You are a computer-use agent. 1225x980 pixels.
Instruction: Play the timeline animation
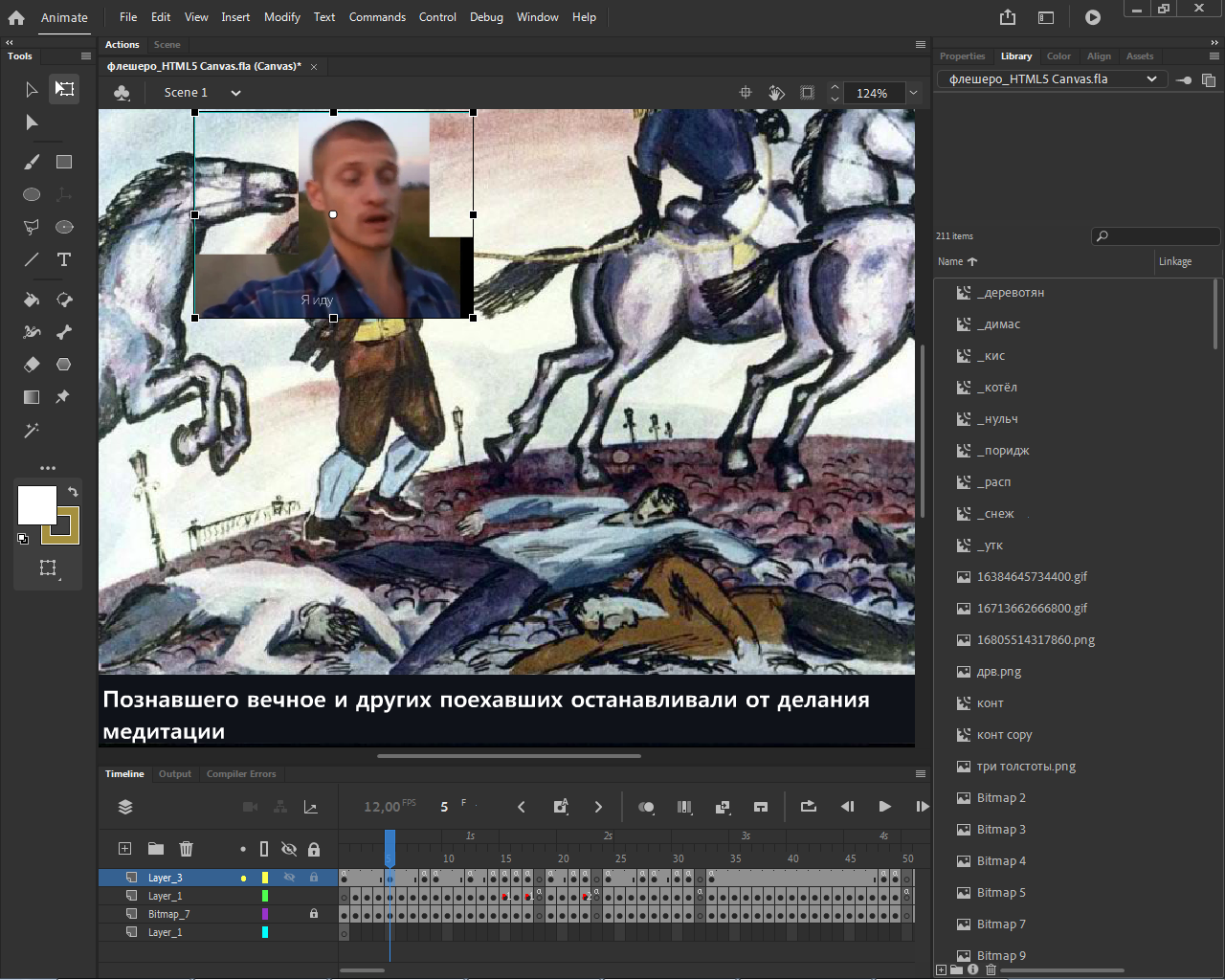(884, 807)
